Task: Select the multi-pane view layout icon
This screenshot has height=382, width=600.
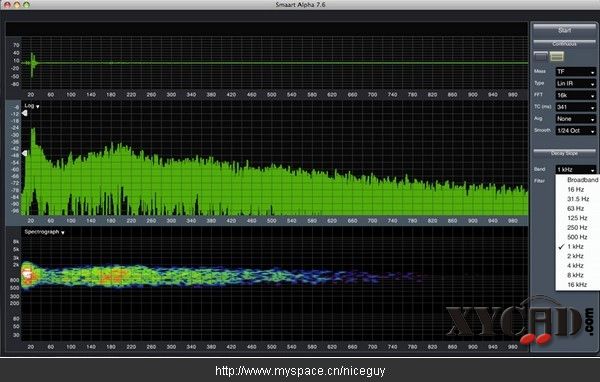Action: [x=557, y=57]
